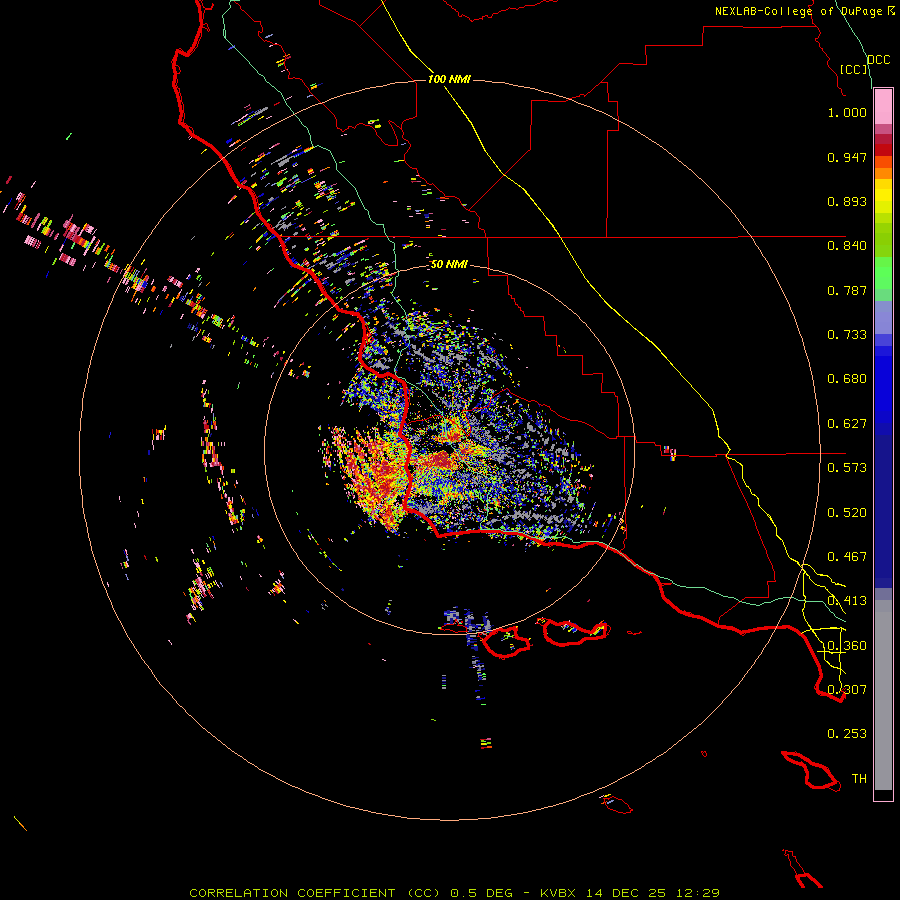Click the 0.893 scale value

847,201
